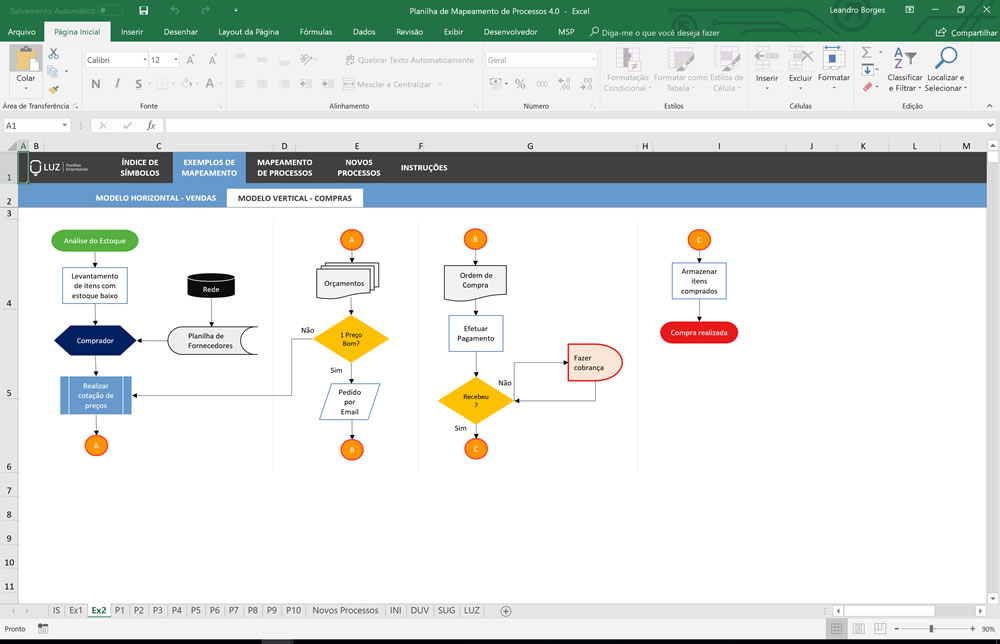1000x644 pixels.
Task: Increase font size with large A icon
Action: point(190,60)
